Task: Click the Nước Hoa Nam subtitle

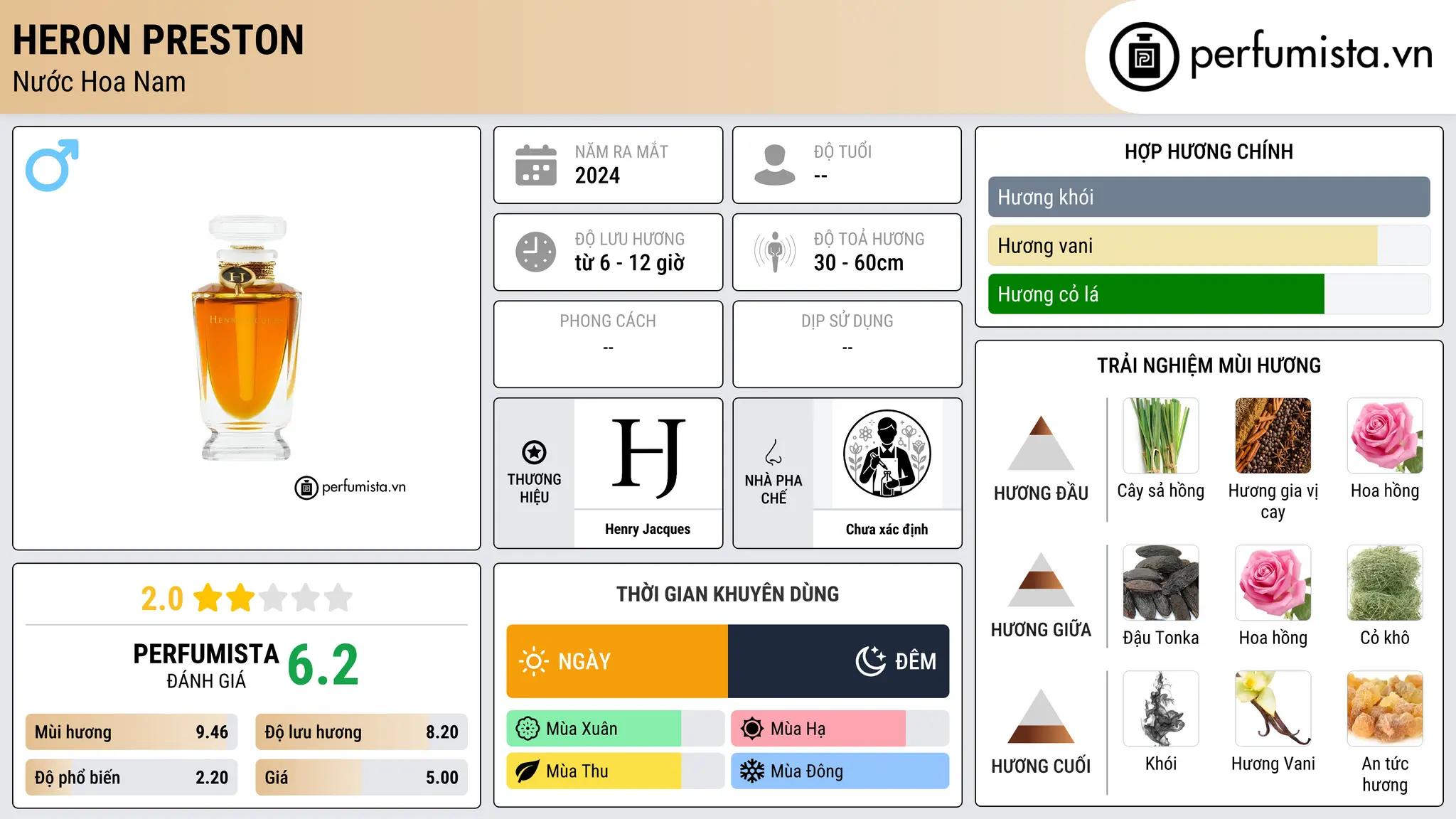Action: point(99,82)
